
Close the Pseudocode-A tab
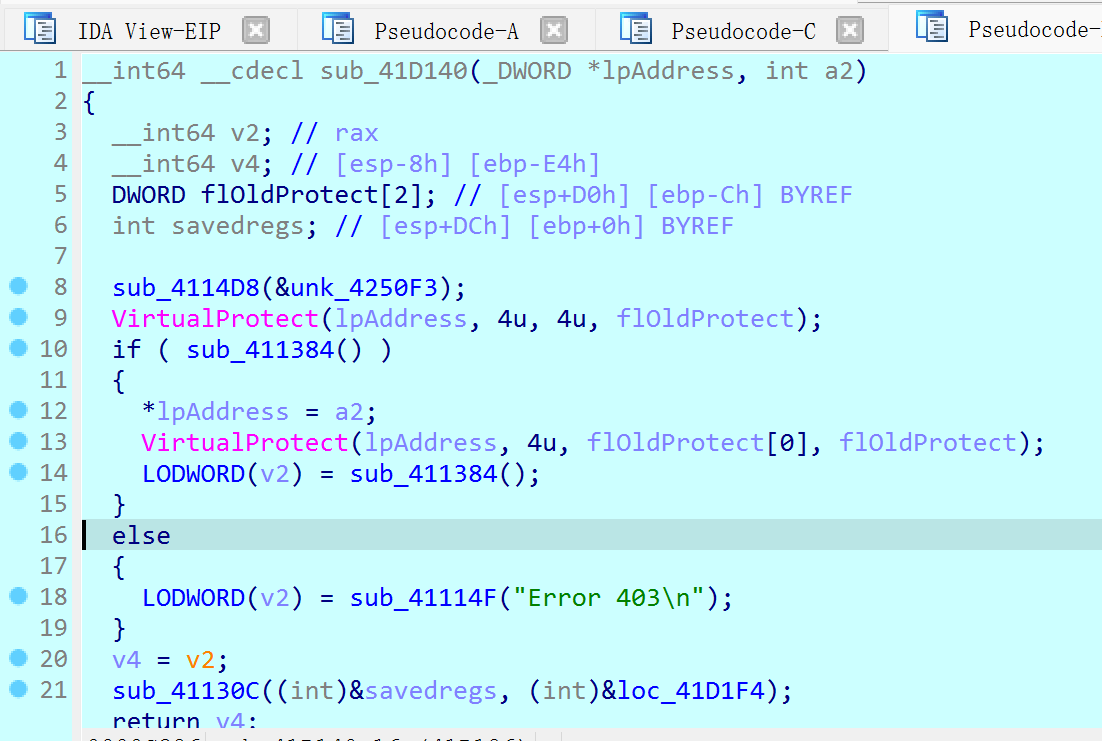click(x=553, y=30)
